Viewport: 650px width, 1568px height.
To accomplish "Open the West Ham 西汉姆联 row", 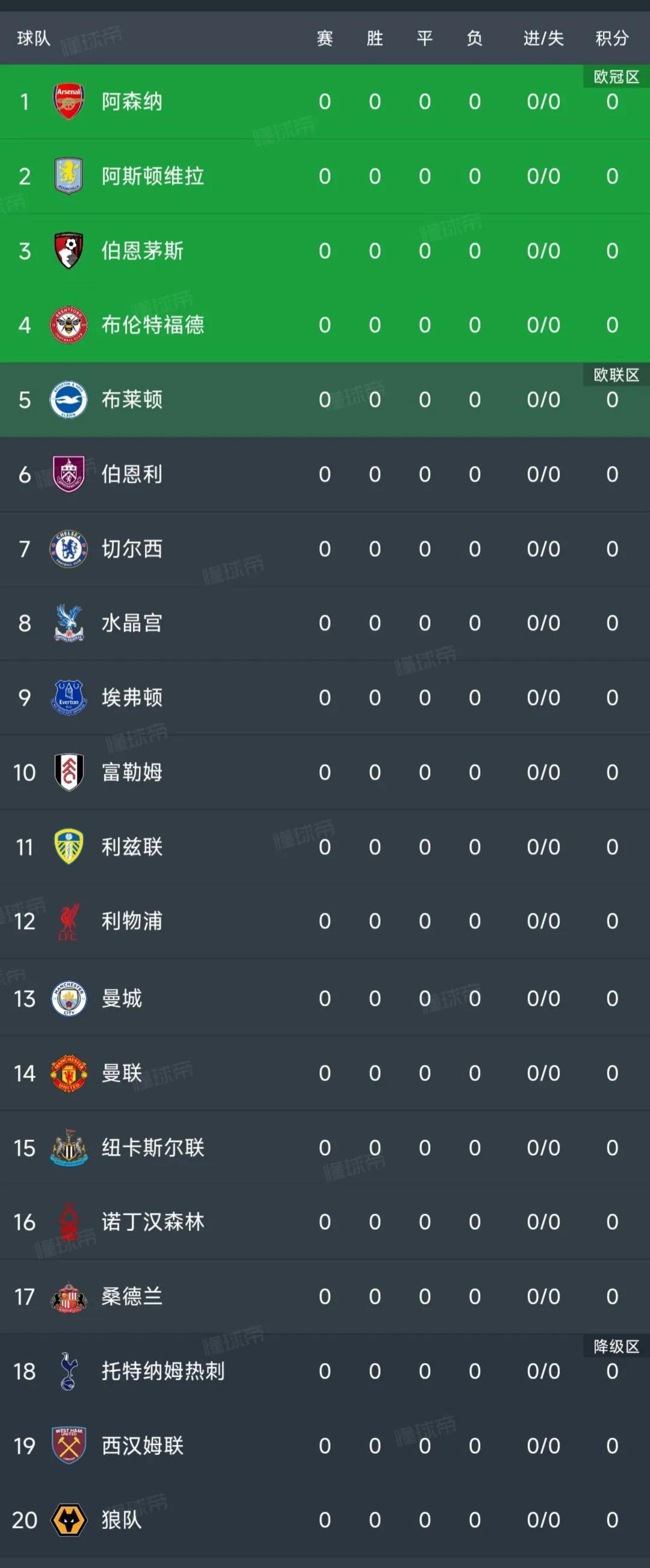I will [325, 1446].
